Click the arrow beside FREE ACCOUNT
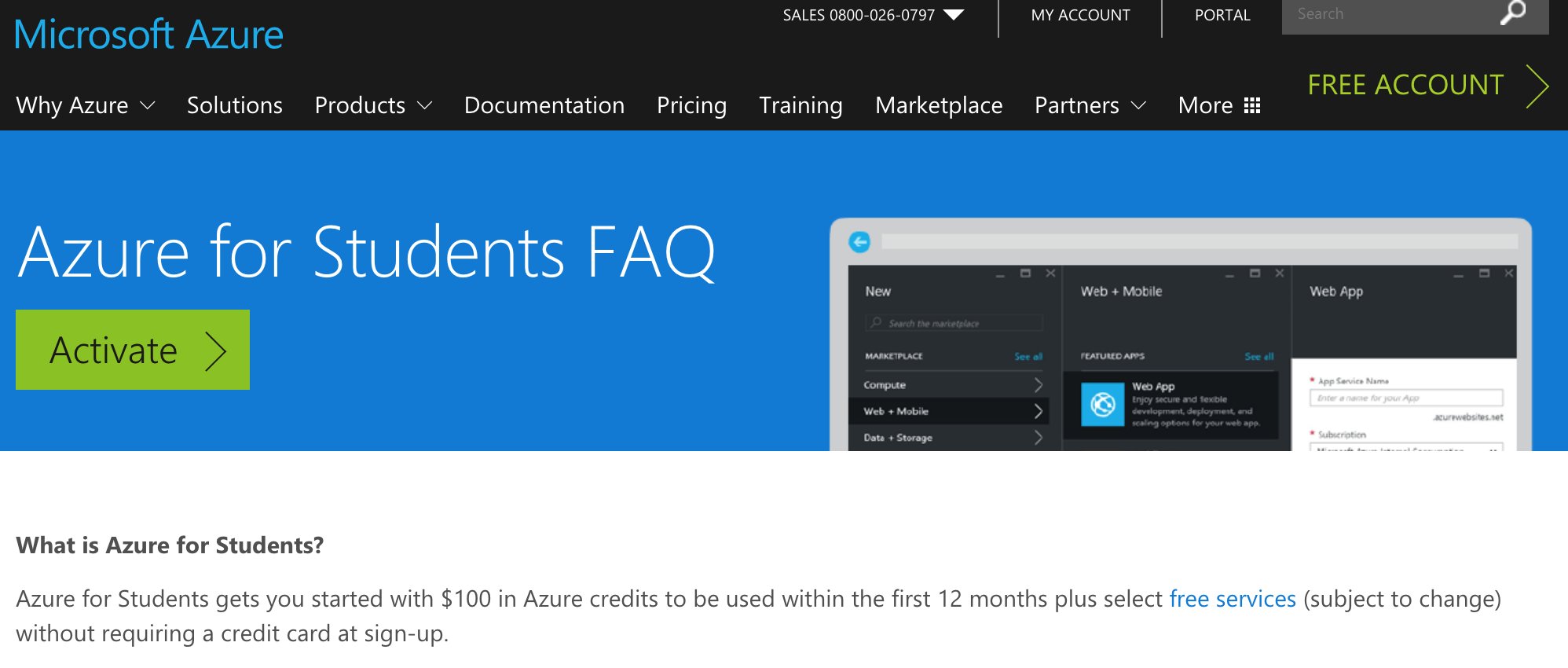Image resolution: width=1568 pixels, height=668 pixels. pos(1537,86)
